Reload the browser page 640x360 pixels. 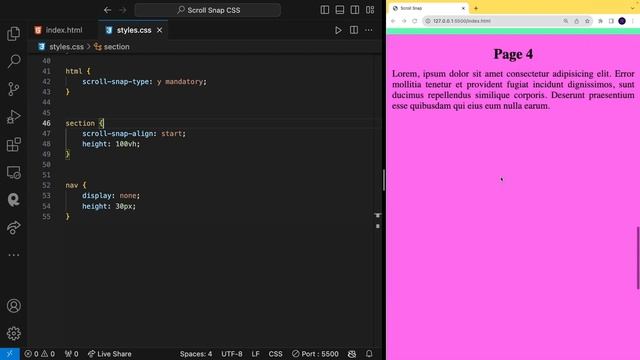coord(415,21)
